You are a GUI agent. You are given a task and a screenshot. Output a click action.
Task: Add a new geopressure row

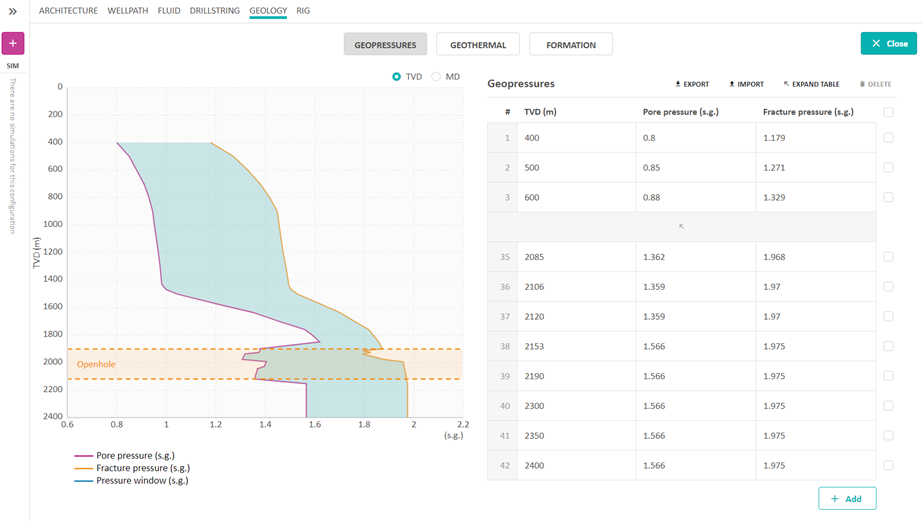pyautogui.click(x=846, y=498)
